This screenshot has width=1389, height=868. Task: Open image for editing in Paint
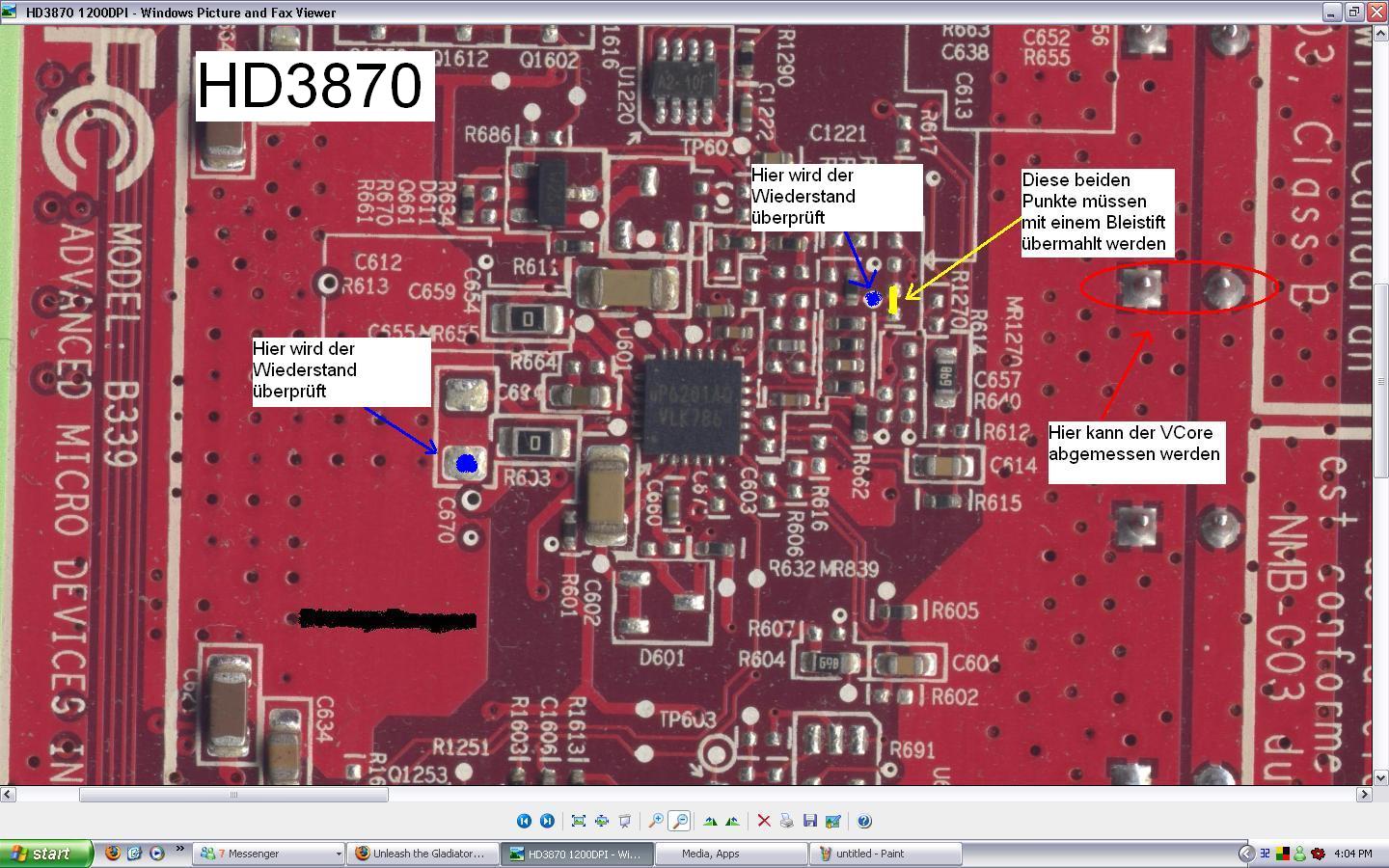833,821
